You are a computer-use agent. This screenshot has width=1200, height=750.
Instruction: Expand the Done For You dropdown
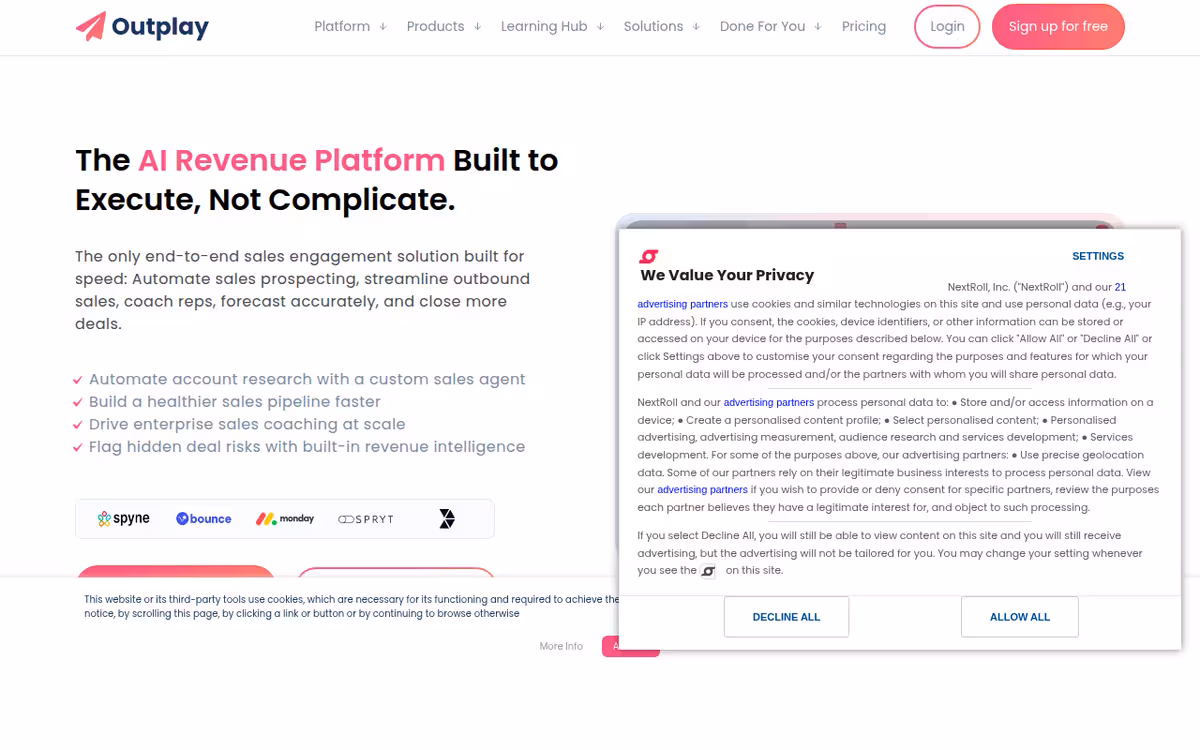(x=770, y=26)
